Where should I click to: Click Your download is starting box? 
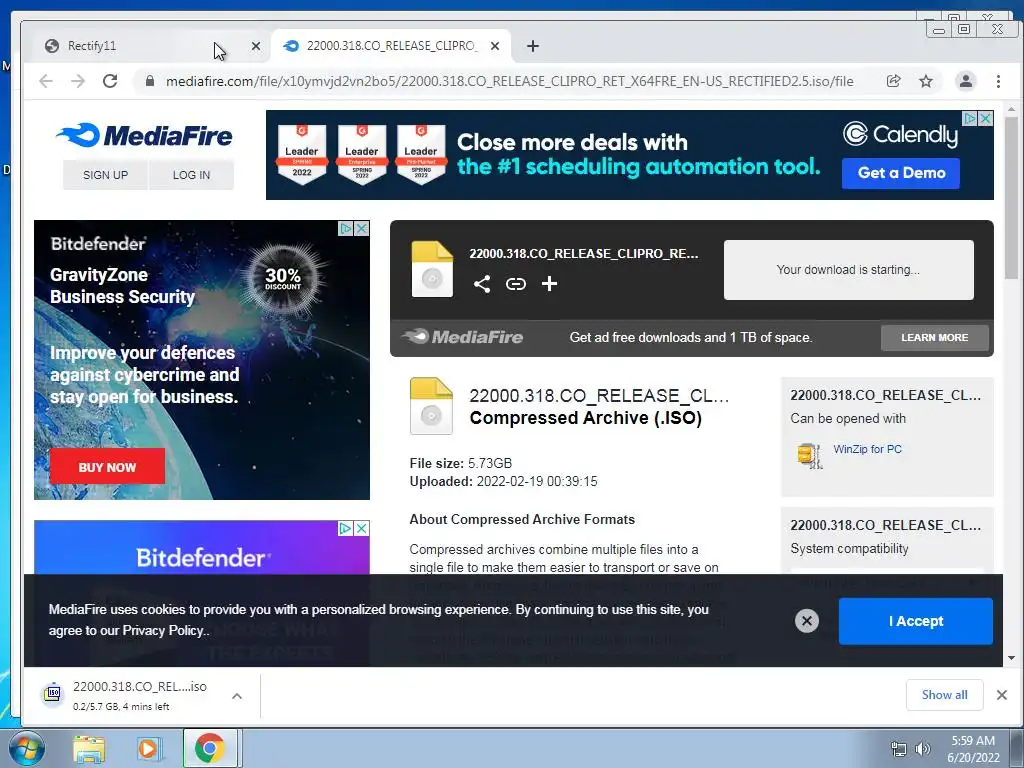pyautogui.click(x=848, y=270)
